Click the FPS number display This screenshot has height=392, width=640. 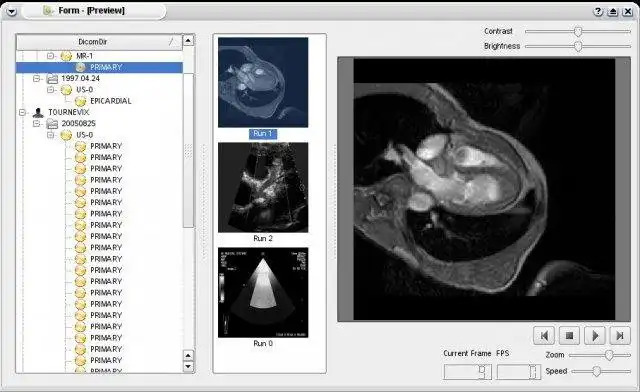pyautogui.click(x=519, y=372)
